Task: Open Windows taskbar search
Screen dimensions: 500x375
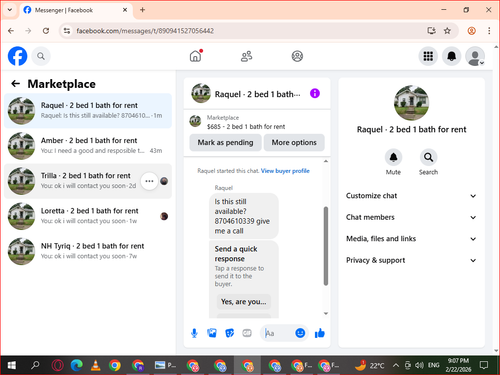Action: click(x=35, y=365)
